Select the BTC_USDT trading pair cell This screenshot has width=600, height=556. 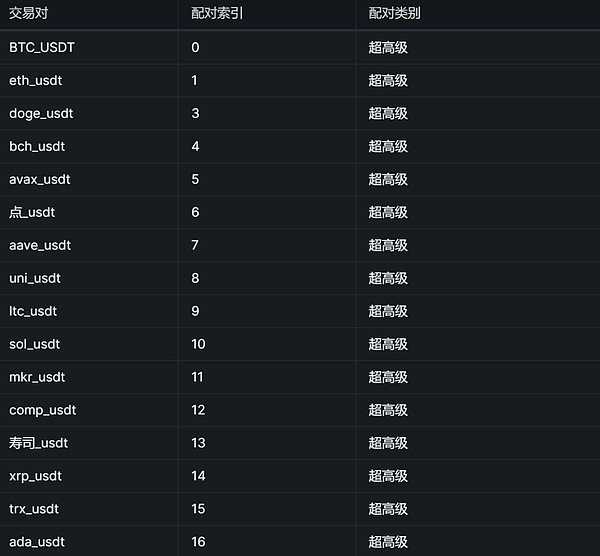[42, 47]
